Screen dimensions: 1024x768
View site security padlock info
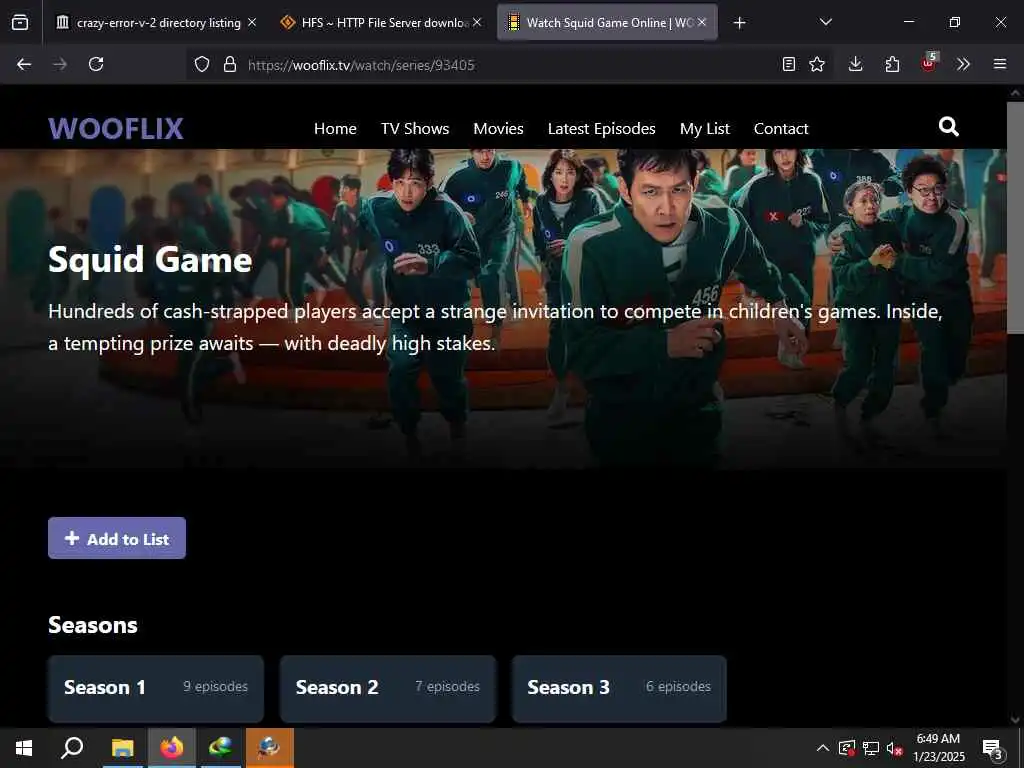click(x=229, y=64)
